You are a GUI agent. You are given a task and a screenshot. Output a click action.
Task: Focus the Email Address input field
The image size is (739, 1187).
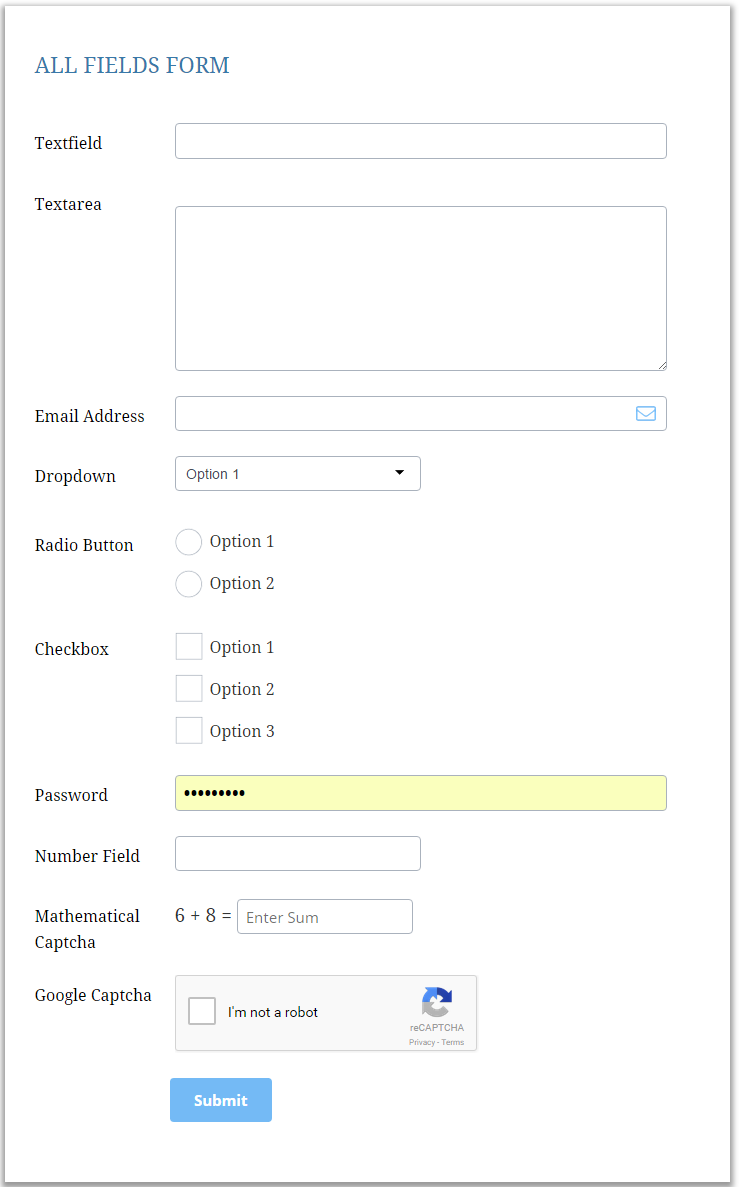[x=400, y=414]
